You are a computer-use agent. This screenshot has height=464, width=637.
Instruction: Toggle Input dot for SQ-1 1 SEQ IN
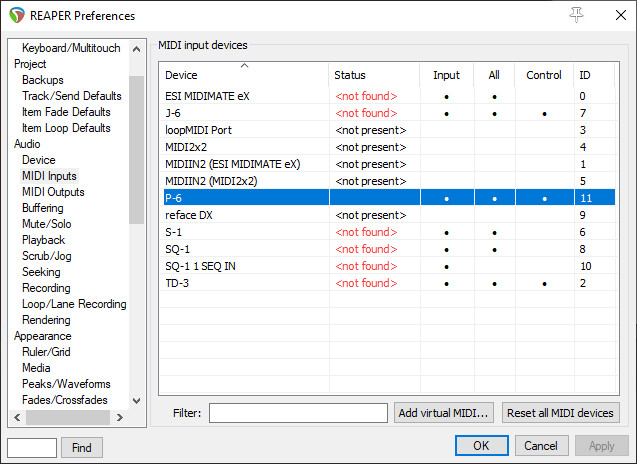point(446,267)
